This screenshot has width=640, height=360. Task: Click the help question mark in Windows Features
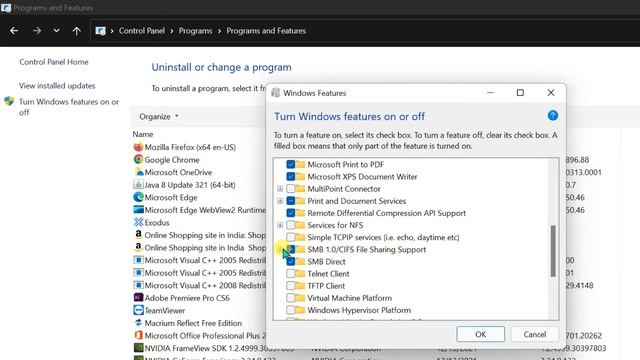click(x=553, y=116)
